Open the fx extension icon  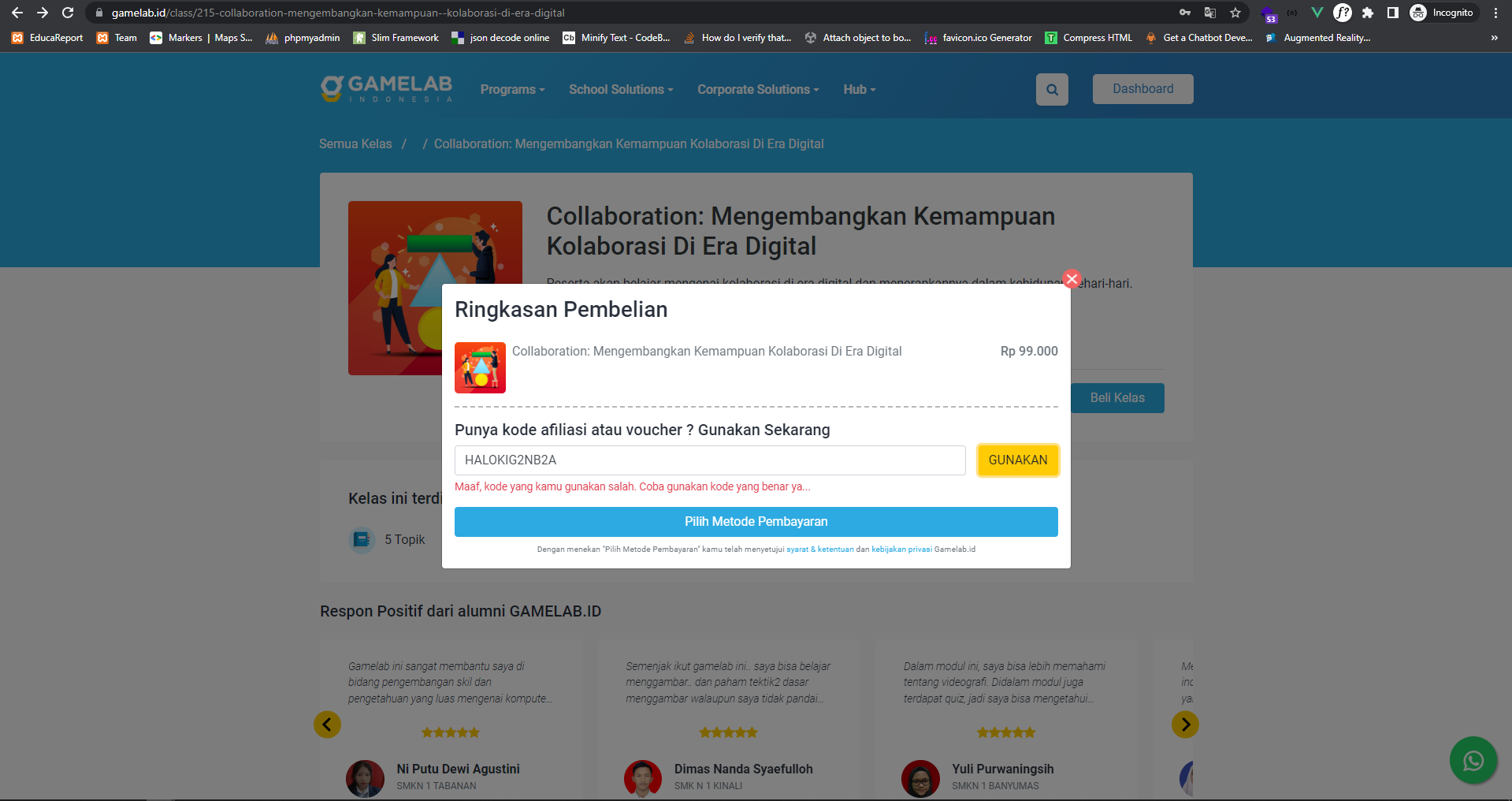(1343, 13)
